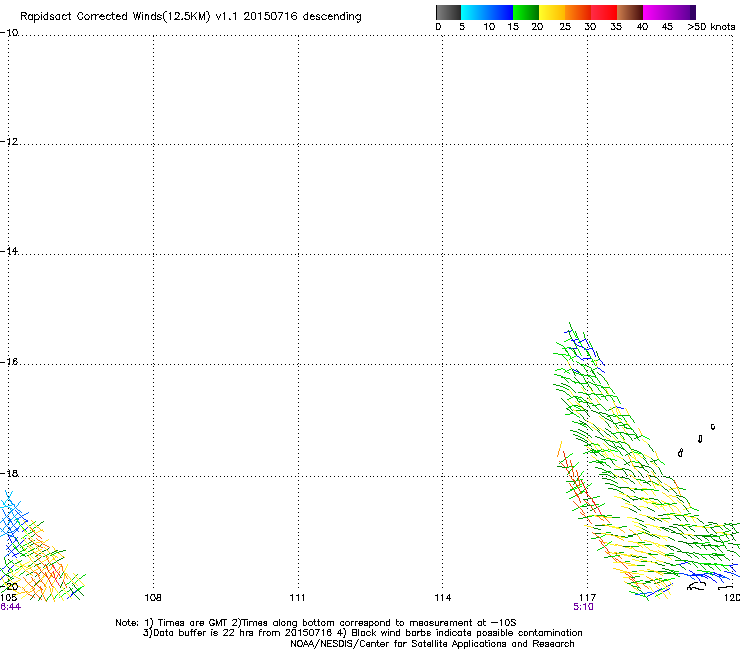Click the purple 6:44 pass time label
The height and width of the screenshot is (650, 740).
(x=10, y=607)
